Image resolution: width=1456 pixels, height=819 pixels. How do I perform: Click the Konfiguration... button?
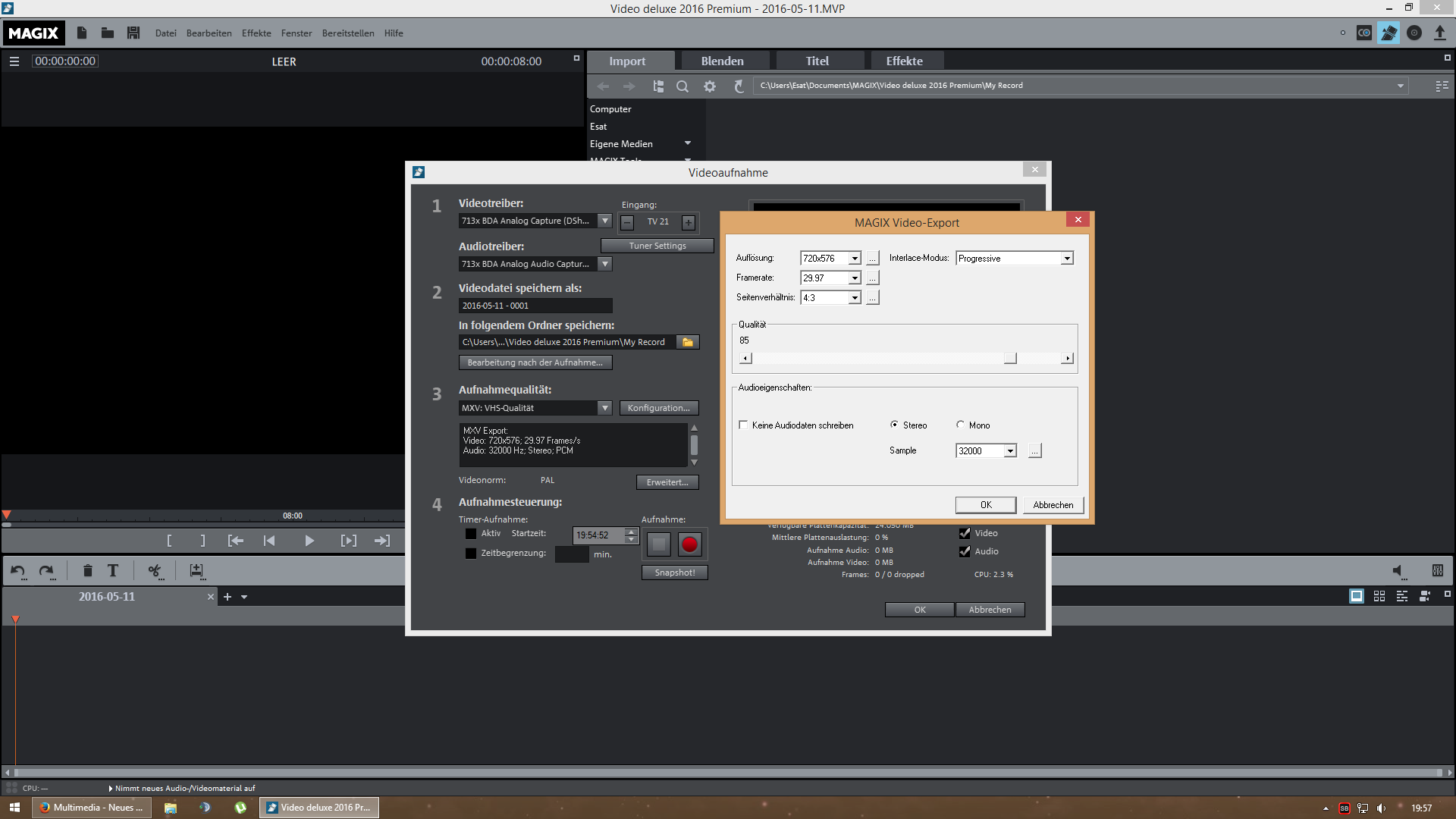click(x=658, y=408)
